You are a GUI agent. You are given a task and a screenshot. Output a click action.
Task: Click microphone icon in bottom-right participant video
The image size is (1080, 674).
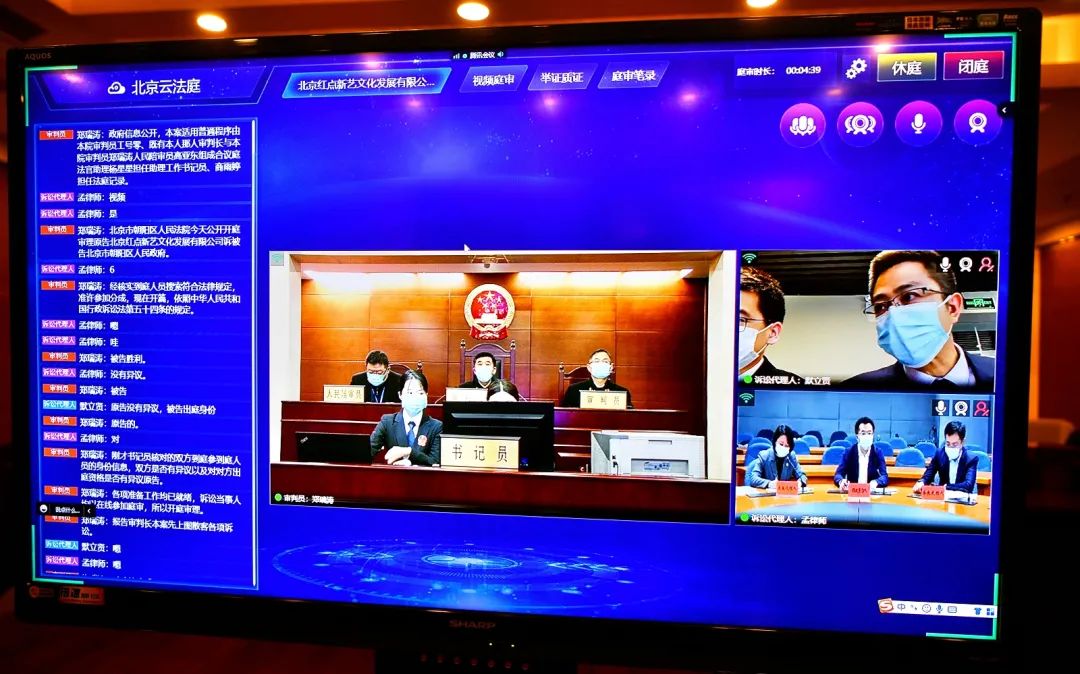(x=941, y=407)
